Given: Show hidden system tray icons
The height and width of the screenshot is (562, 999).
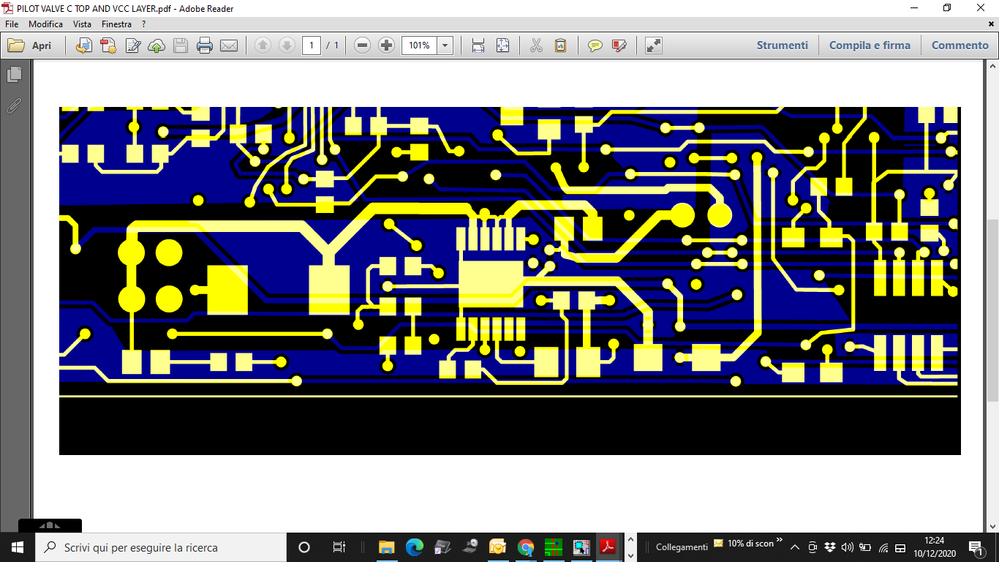Looking at the screenshot, I should 794,547.
